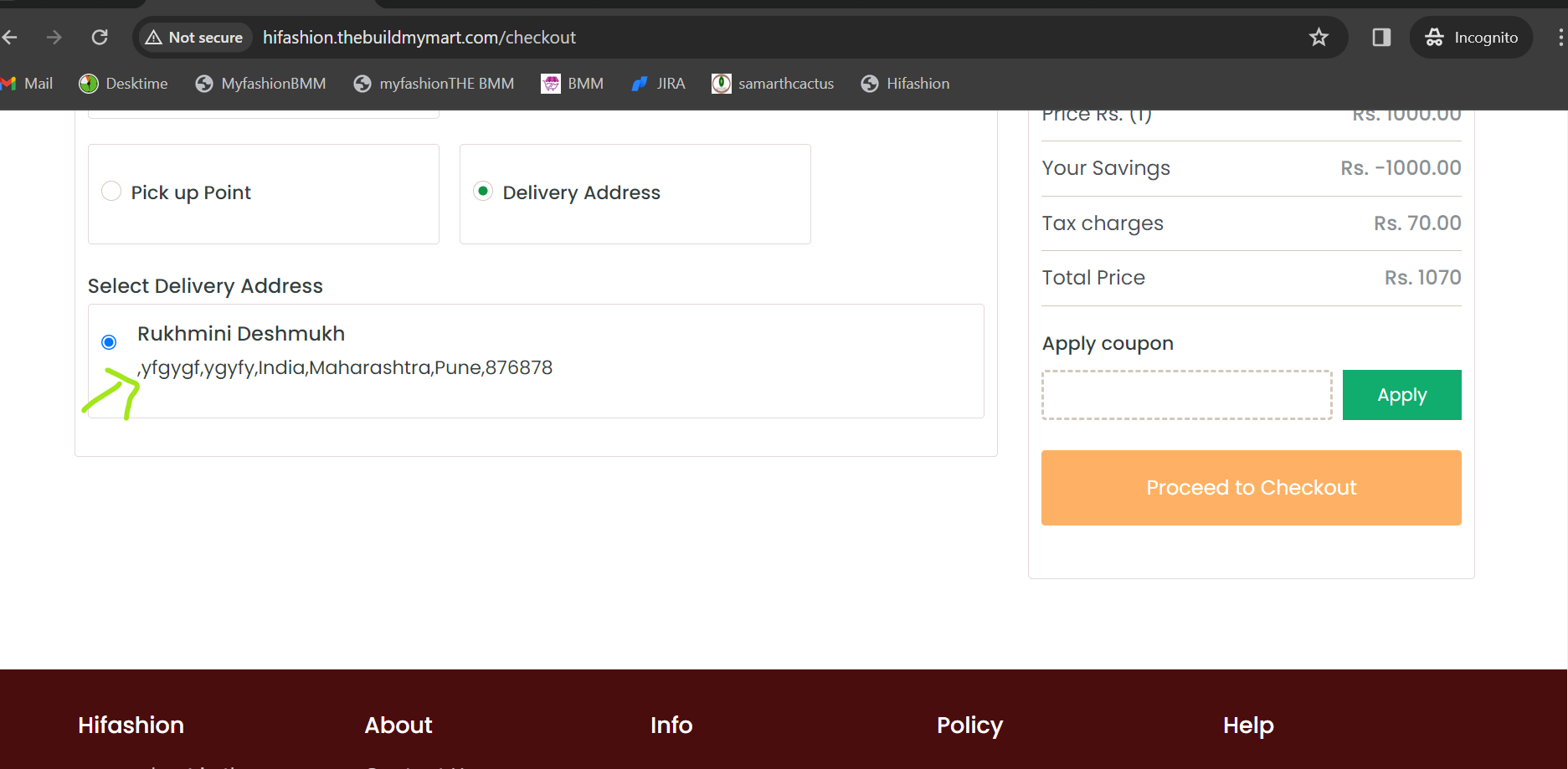
Task: Open the samarthcactus bookmark
Action: tap(773, 84)
